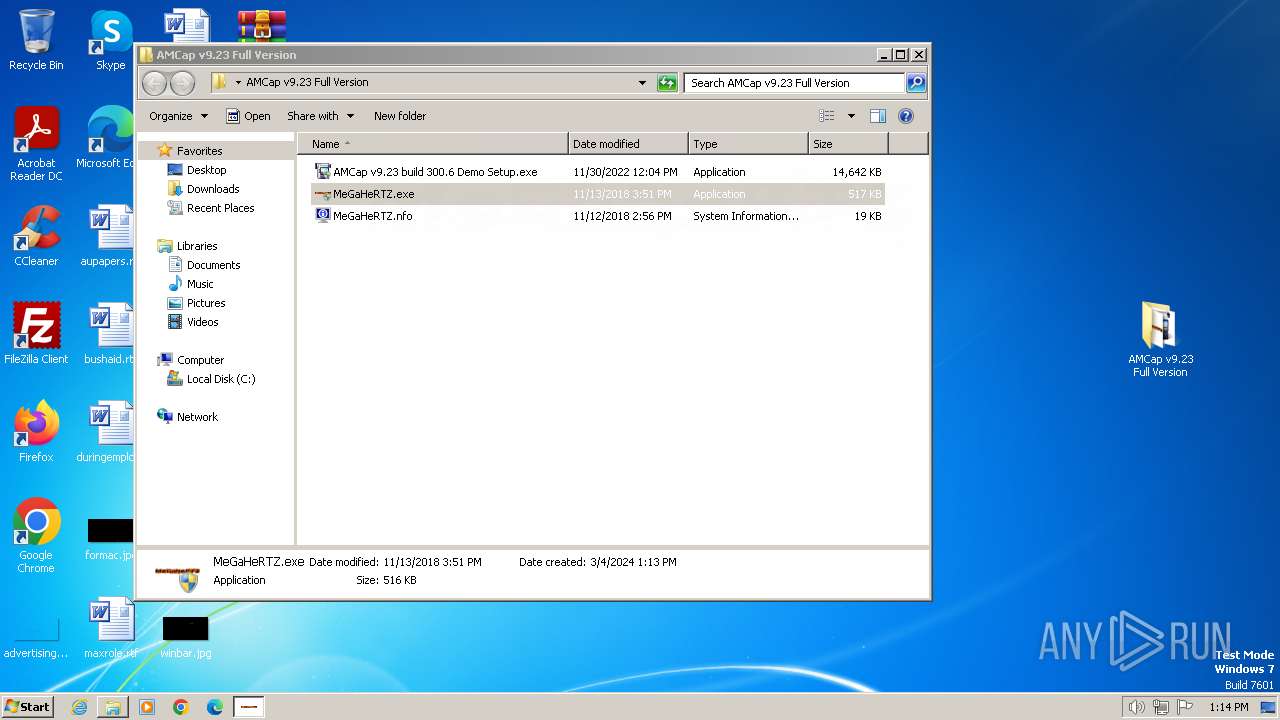1280x720 pixels.
Task: Sort files by Type column
Action: [748, 144]
